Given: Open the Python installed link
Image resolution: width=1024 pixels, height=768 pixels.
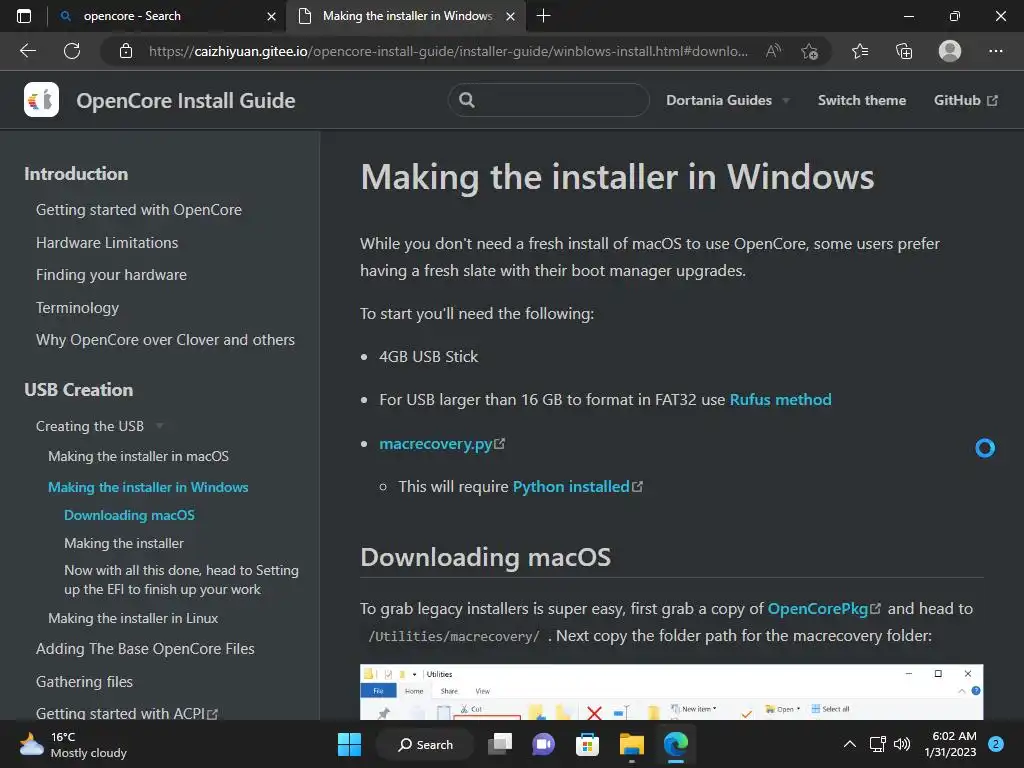Looking at the screenshot, I should coord(577,487).
